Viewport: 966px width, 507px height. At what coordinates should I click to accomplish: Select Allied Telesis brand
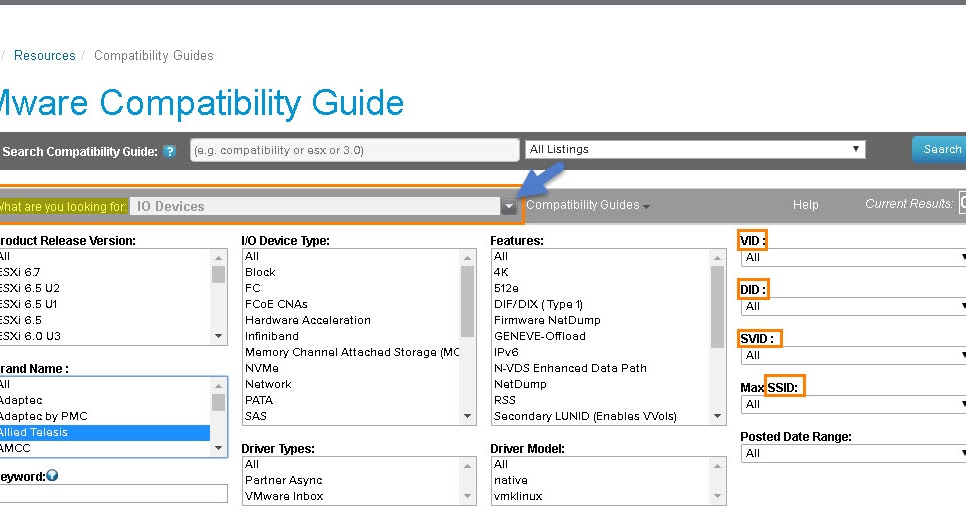(x=105, y=432)
